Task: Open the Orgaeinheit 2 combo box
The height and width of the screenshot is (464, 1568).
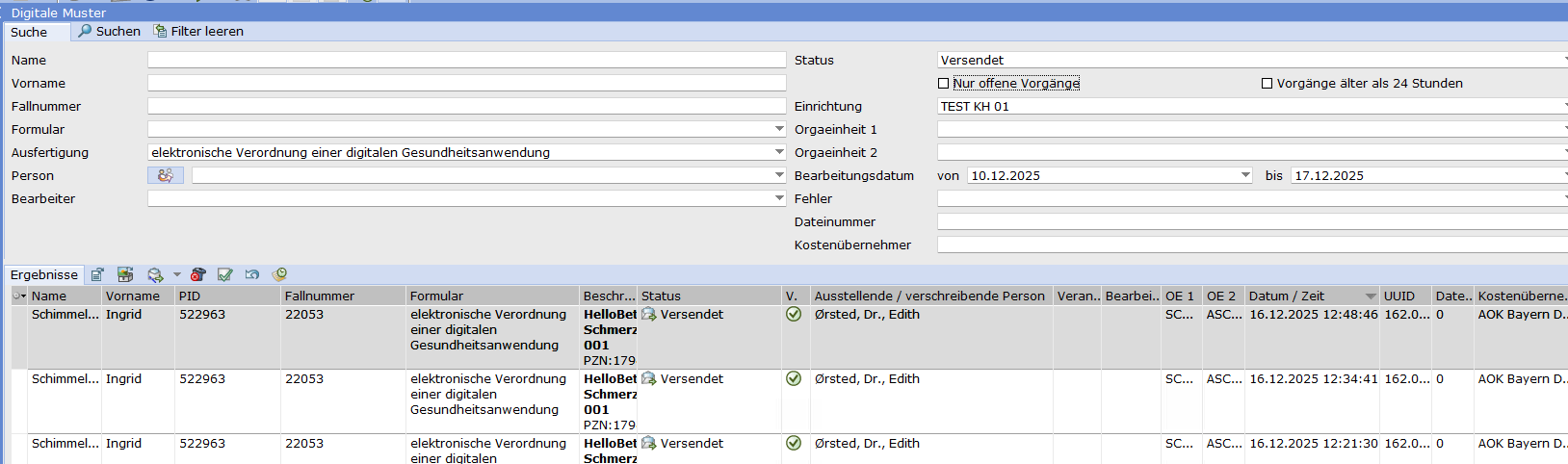Action: (1252, 152)
